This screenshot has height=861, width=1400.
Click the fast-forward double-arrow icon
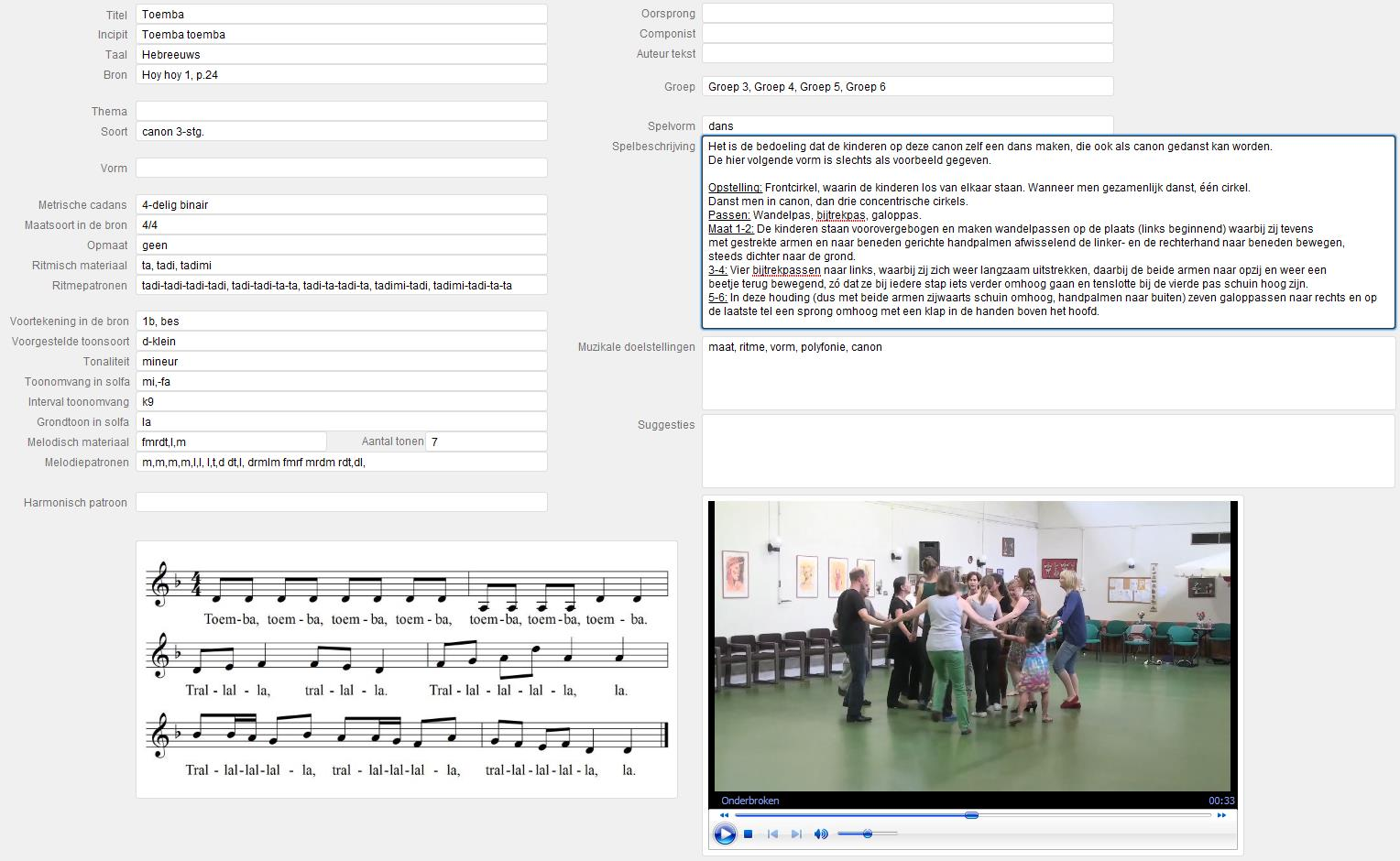1220,815
